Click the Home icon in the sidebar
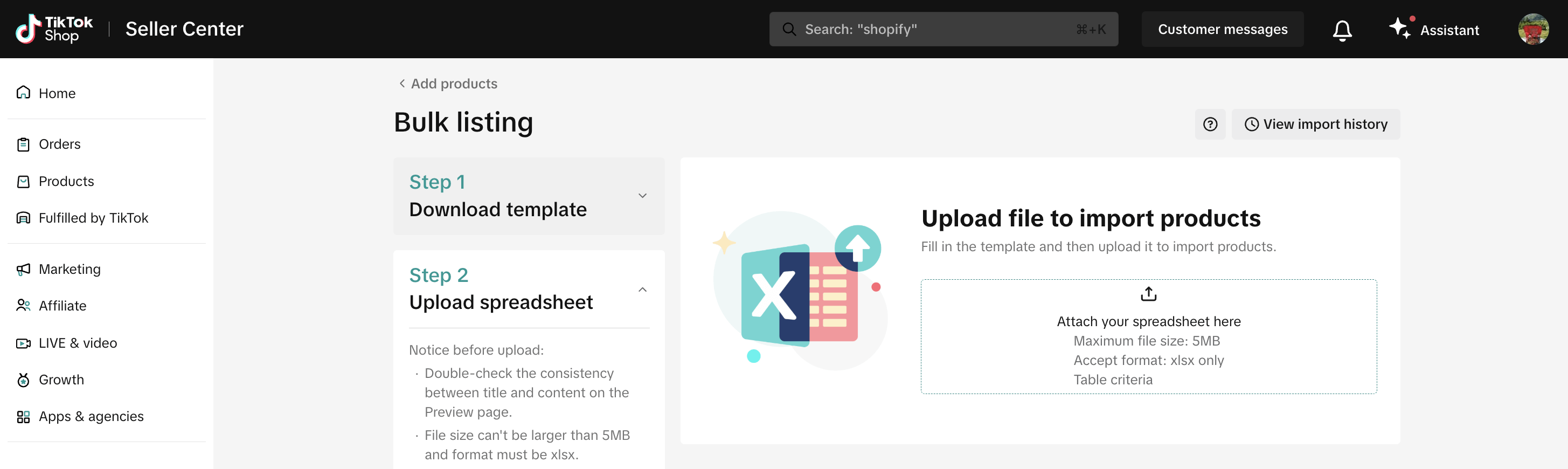The height and width of the screenshot is (469, 1568). (23, 93)
